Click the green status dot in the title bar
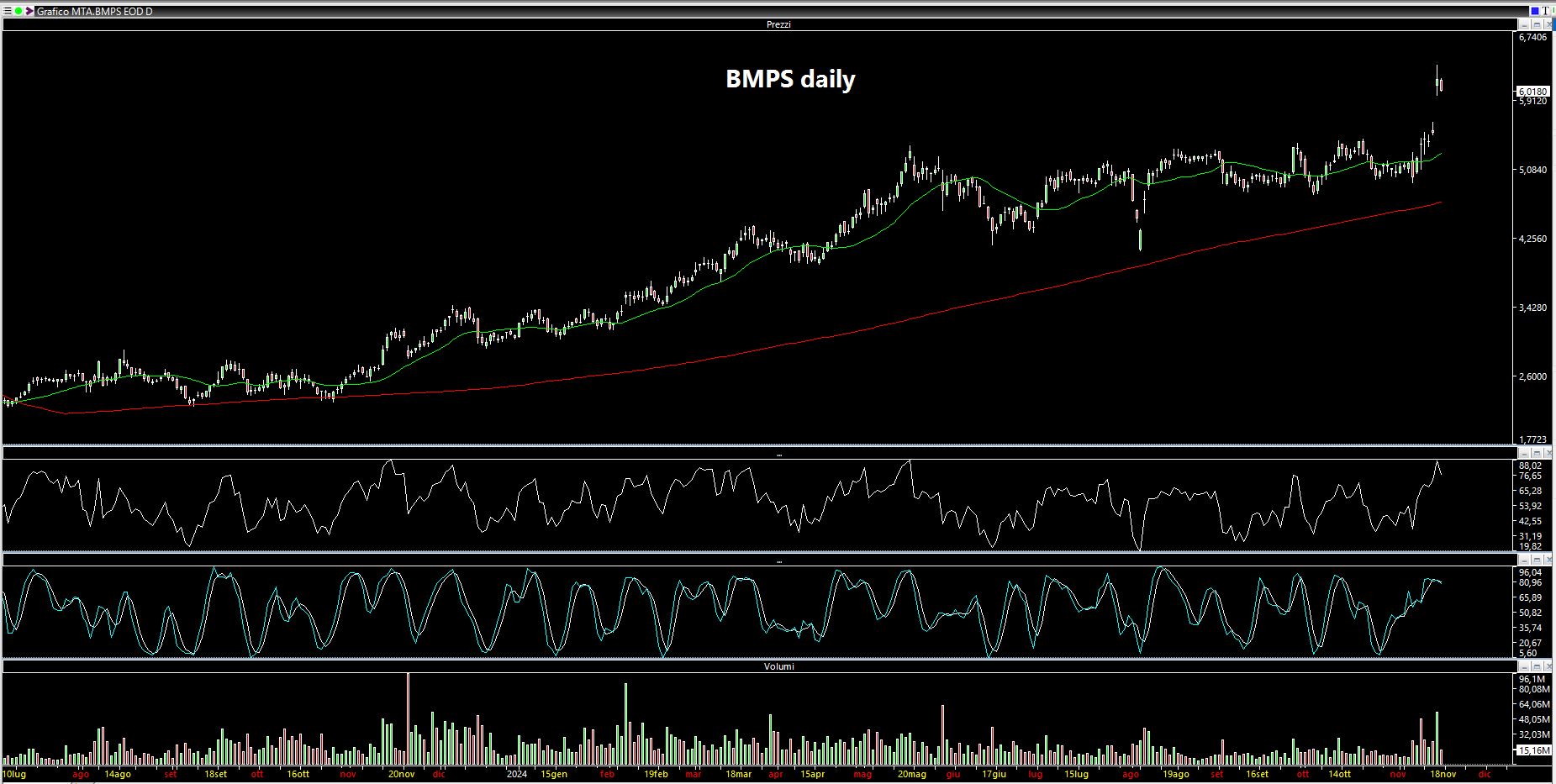The image size is (1556, 784). tap(18, 12)
